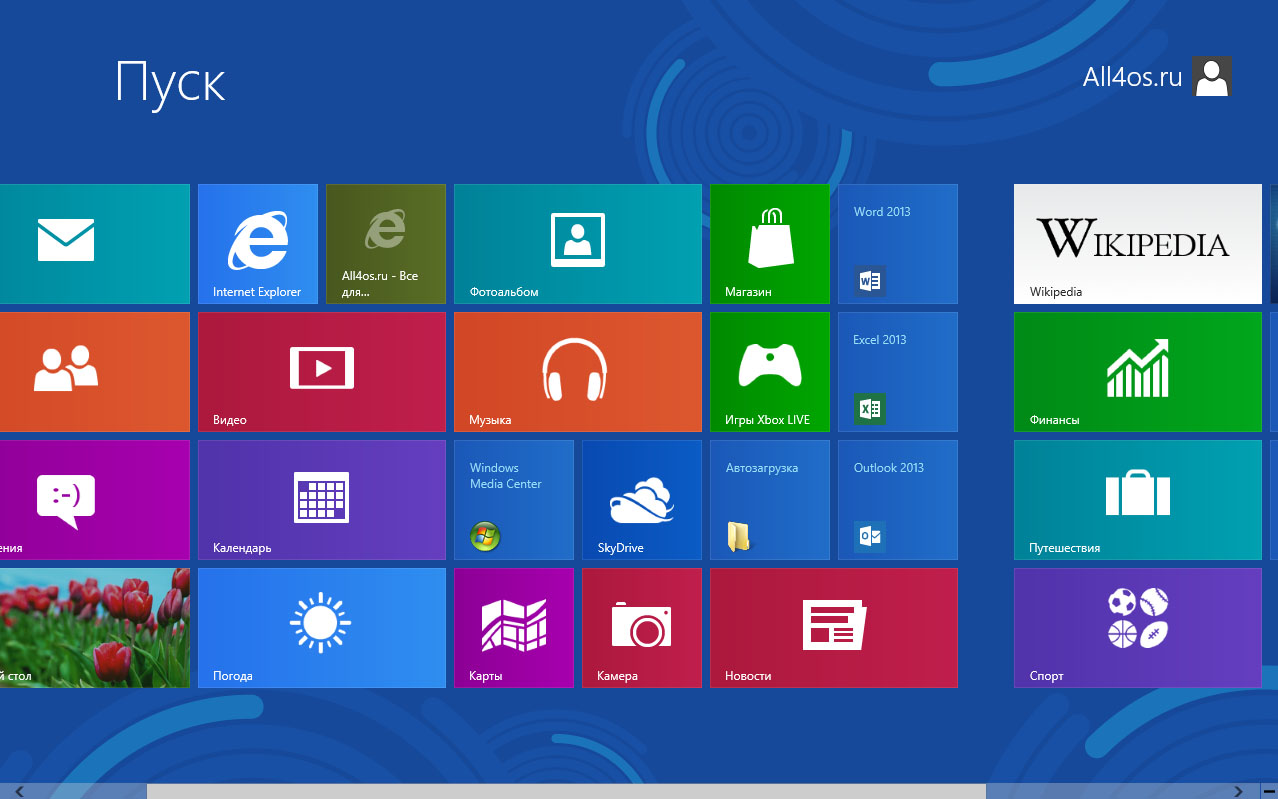Screen dimensions: 1278x799
Task: Click the horizontal scrollbar thumb
Action: coord(566,791)
